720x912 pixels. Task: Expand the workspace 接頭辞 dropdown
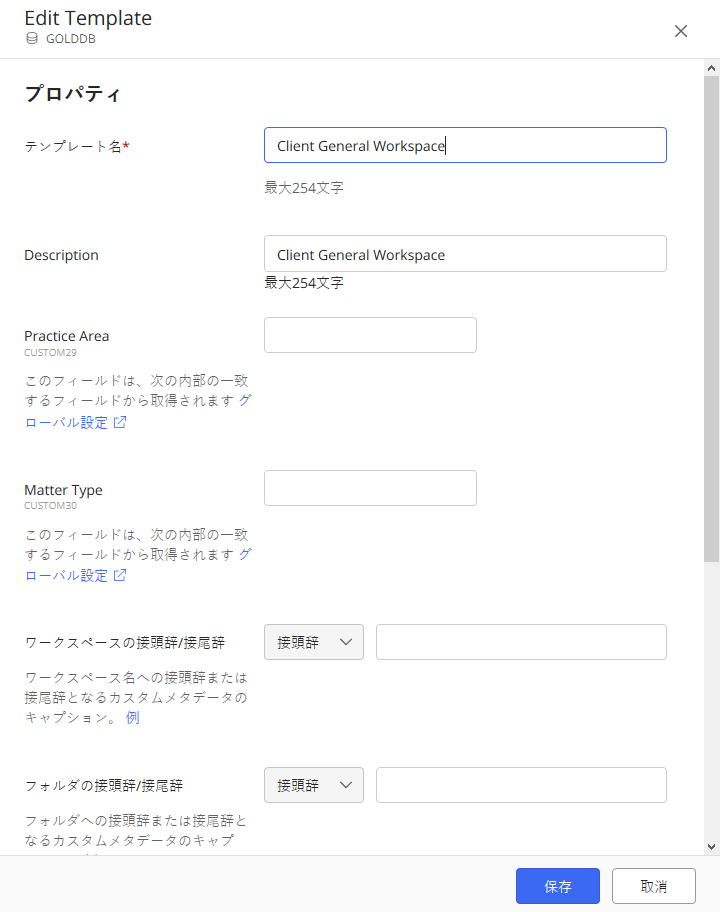(314, 642)
